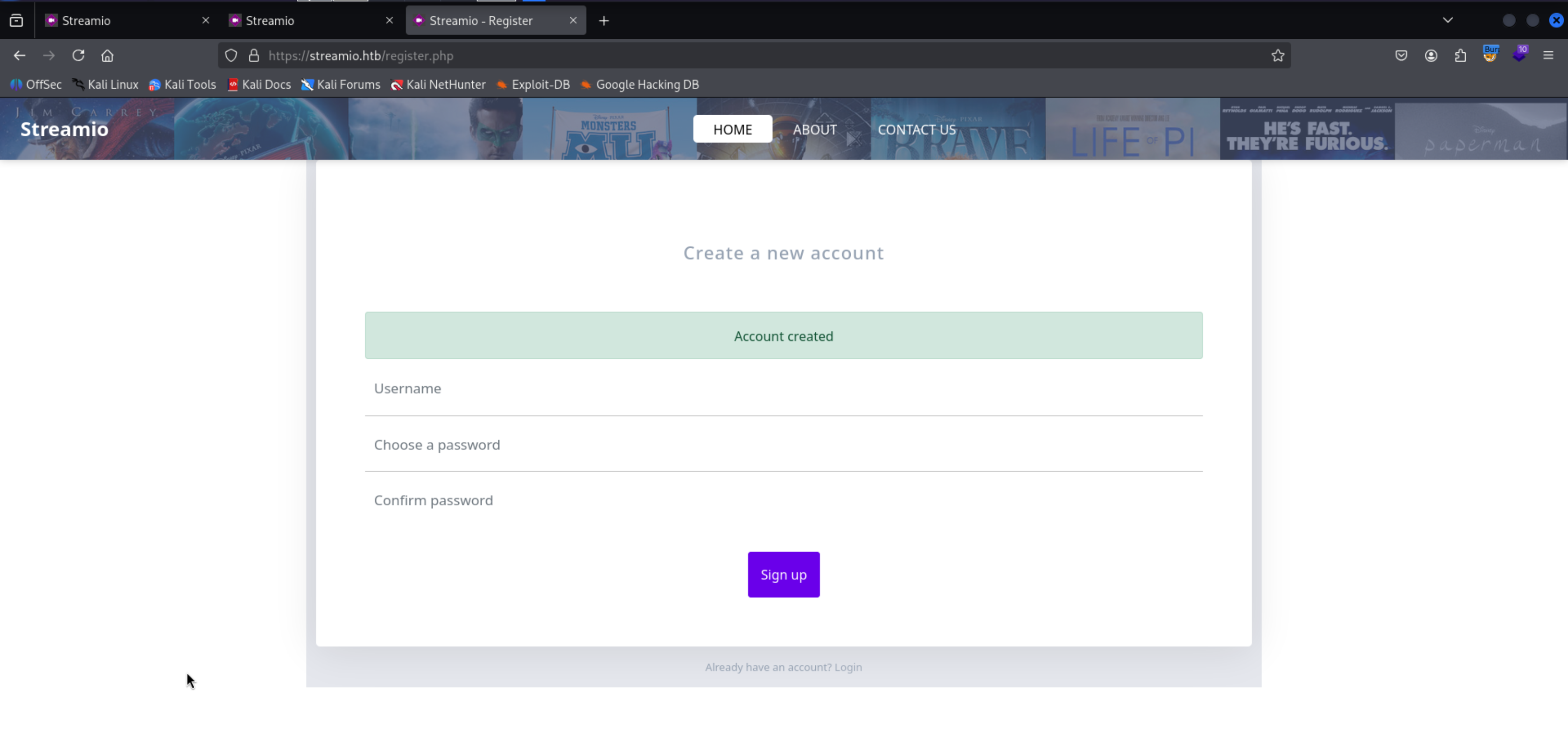Open the CONTACT US navigation item
Image resolution: width=1568 pixels, height=741 pixels.
coord(916,130)
